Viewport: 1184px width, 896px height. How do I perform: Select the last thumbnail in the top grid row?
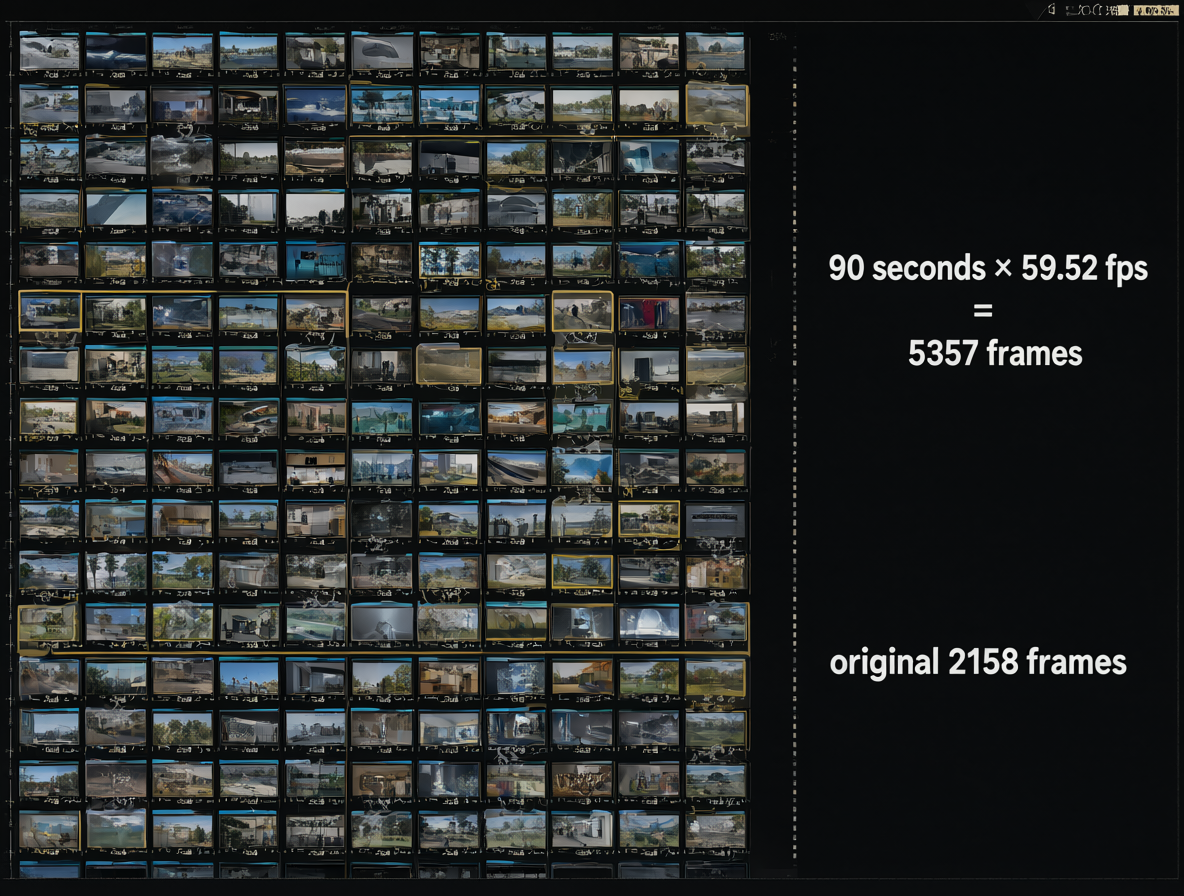(715, 52)
